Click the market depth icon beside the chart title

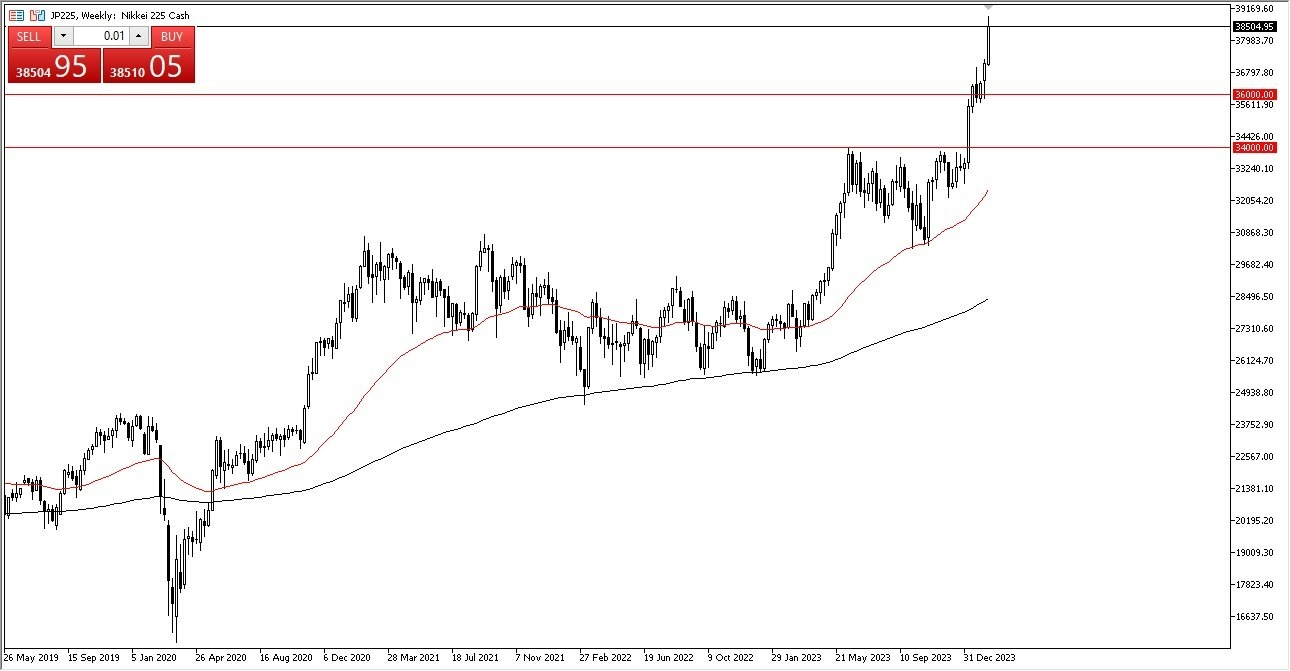click(15, 15)
